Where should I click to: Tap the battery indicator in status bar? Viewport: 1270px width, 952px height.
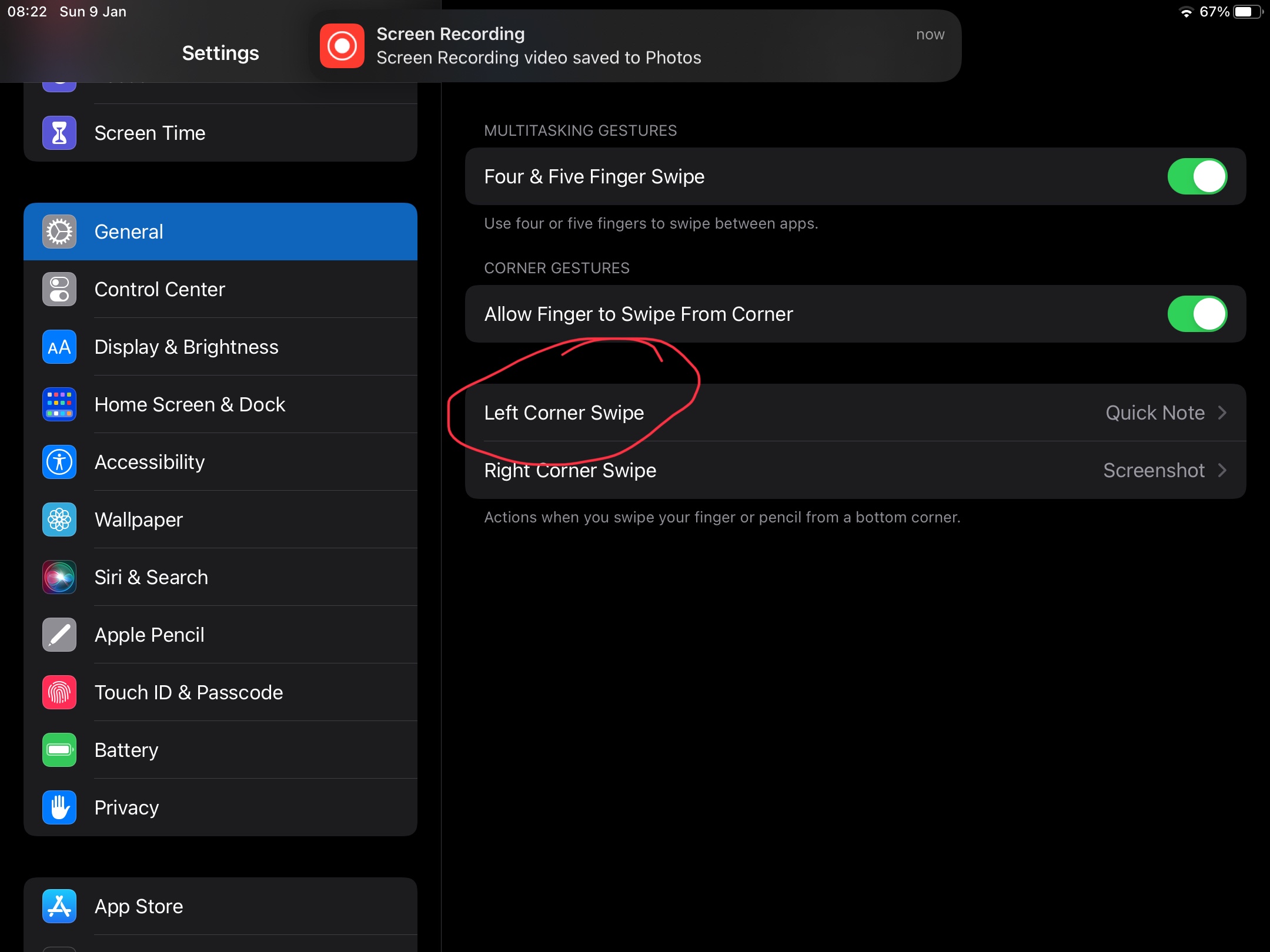[1246, 12]
